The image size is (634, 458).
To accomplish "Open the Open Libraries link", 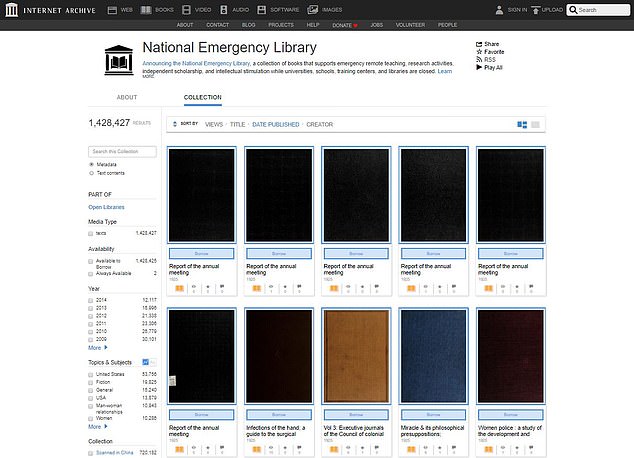I will click(x=106, y=207).
